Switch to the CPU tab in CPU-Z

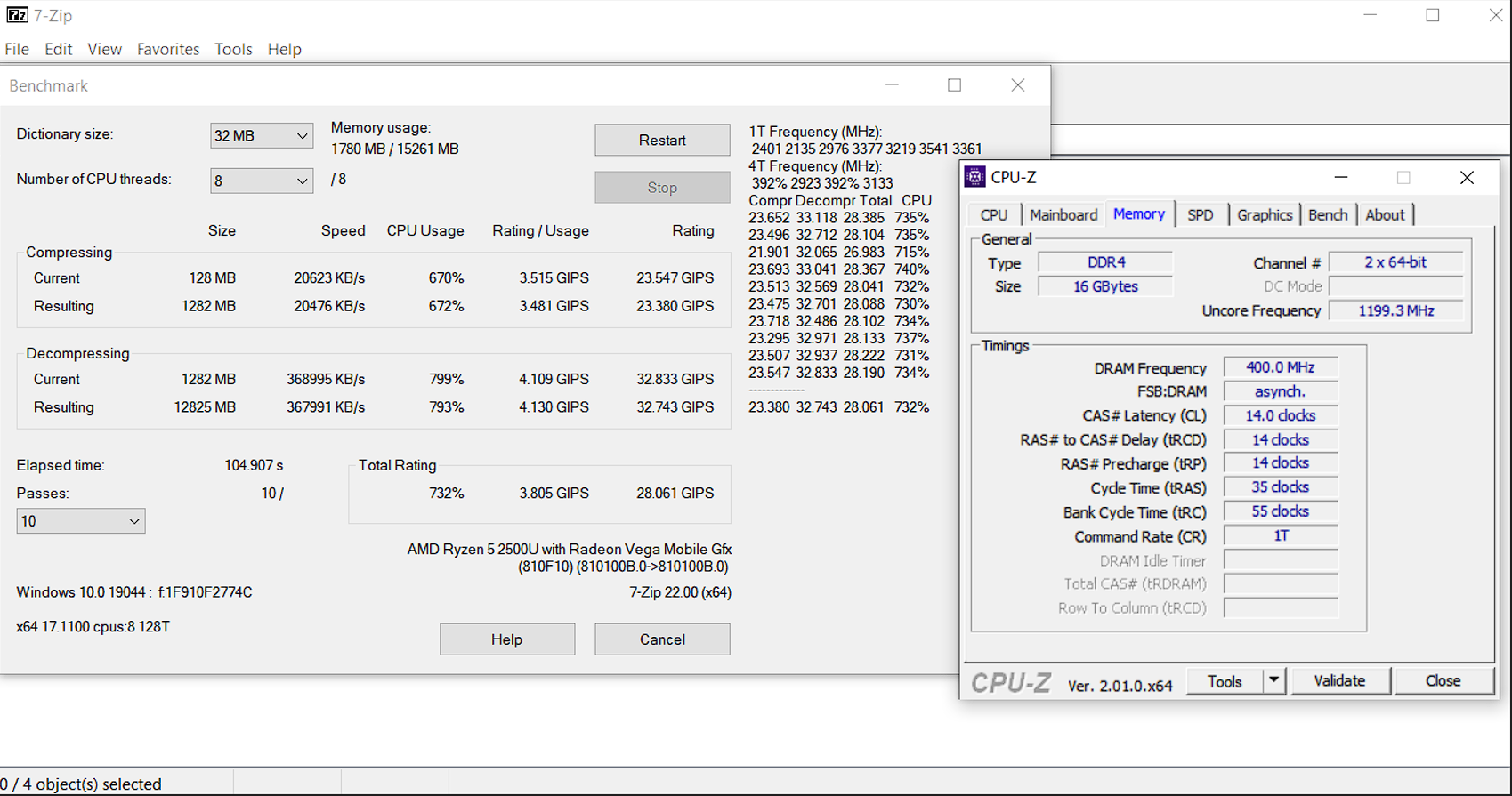pos(994,215)
